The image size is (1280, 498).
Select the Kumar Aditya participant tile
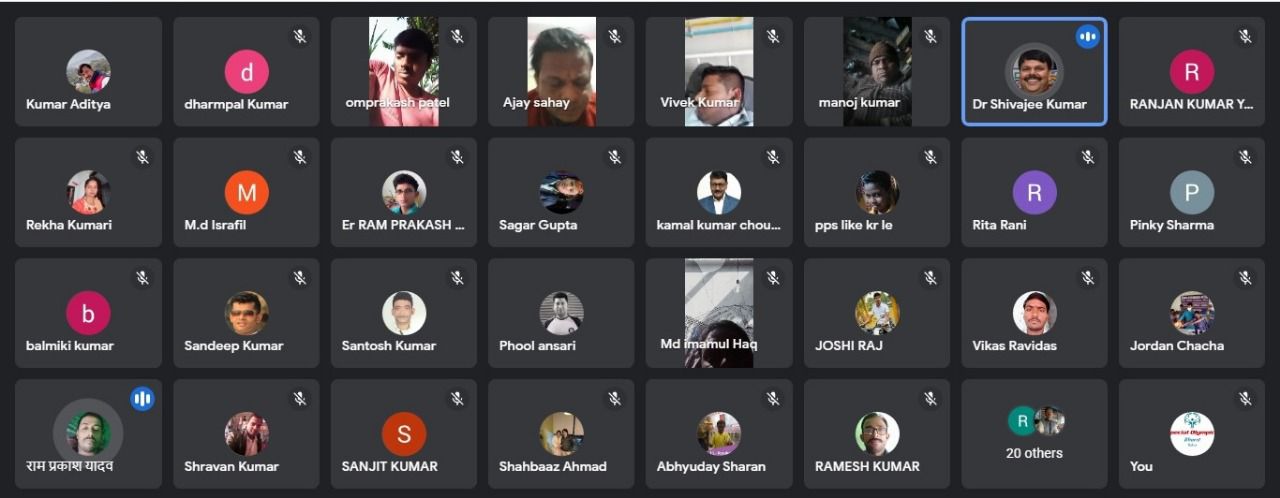(88, 71)
